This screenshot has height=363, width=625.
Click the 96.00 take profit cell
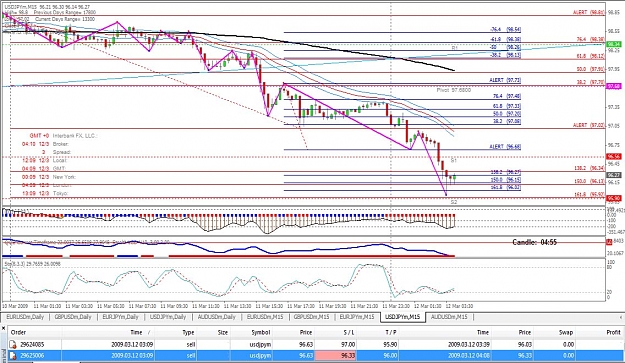(x=390, y=355)
